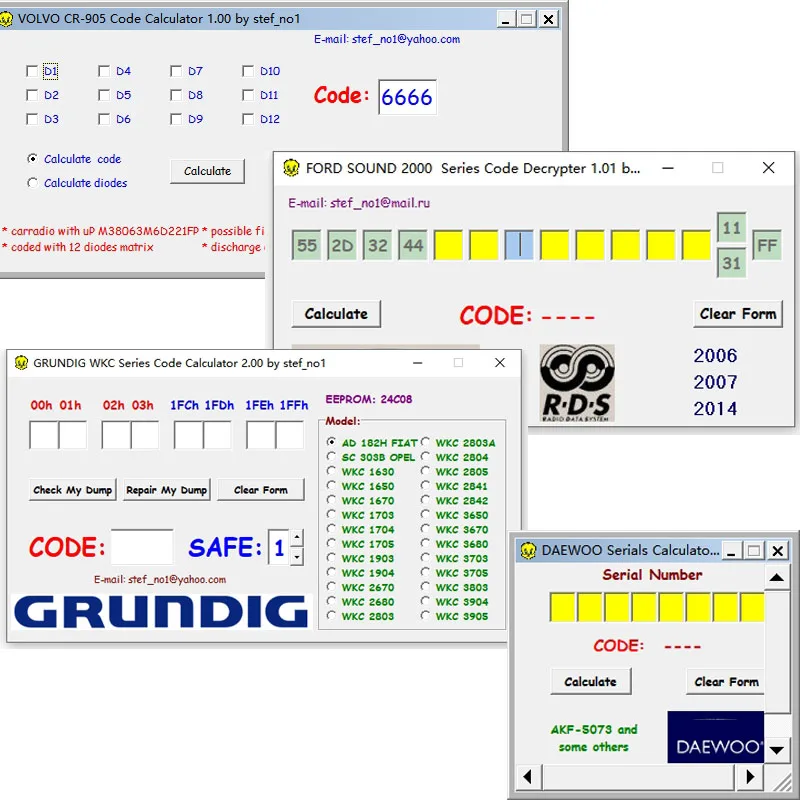Click the year 2014 in the Ford window
This screenshot has width=800, height=800.
(x=715, y=409)
